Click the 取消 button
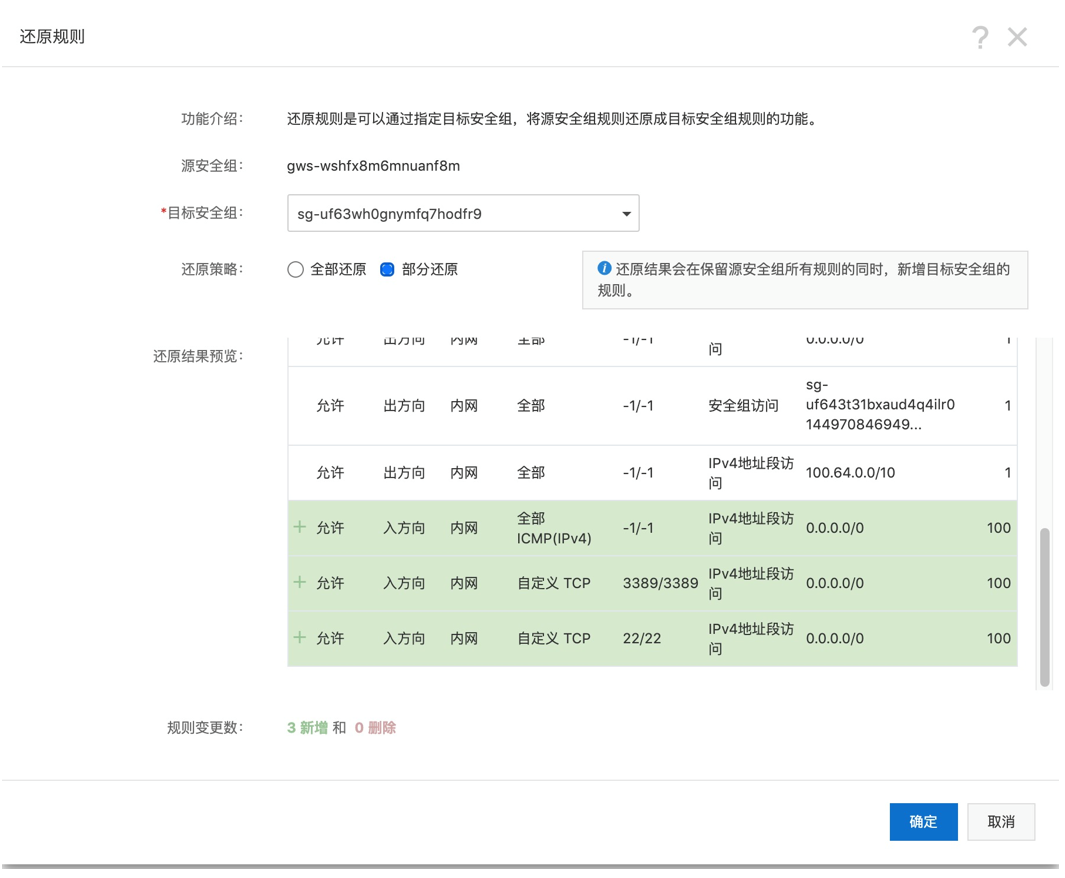This screenshot has width=1065, height=878. coord(1000,821)
